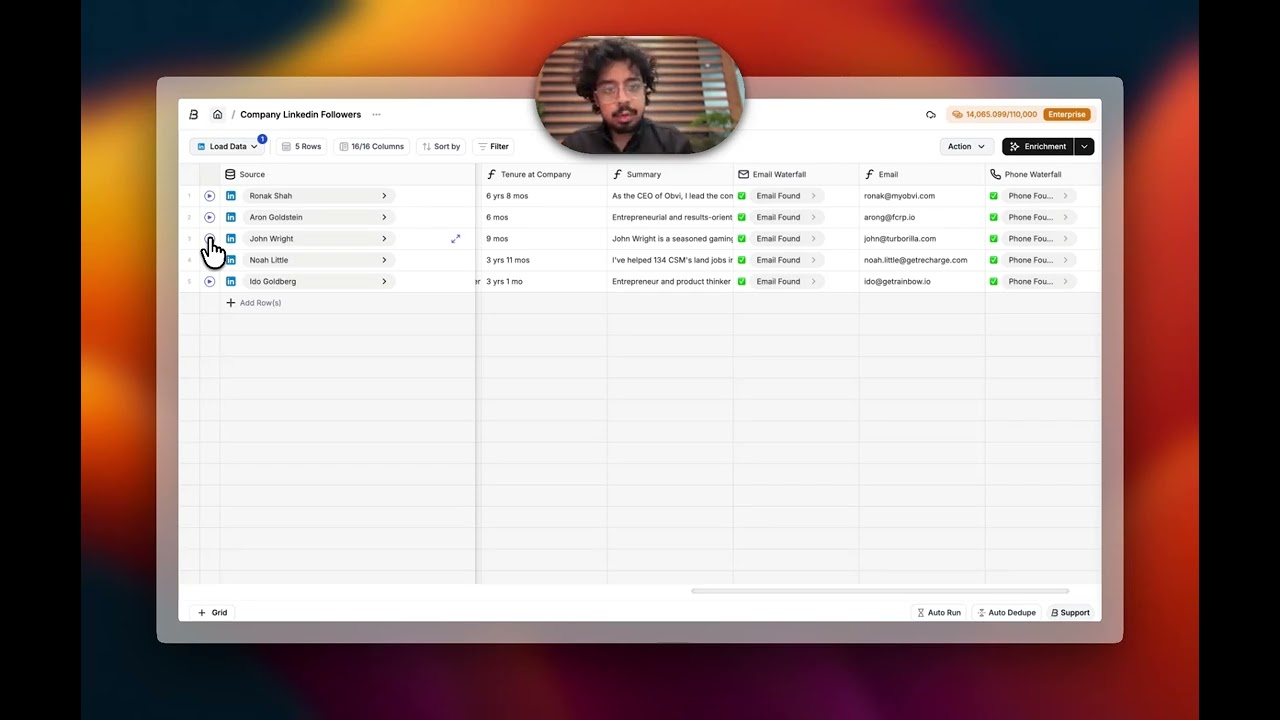Click the database icon in the Source header

click(230, 175)
